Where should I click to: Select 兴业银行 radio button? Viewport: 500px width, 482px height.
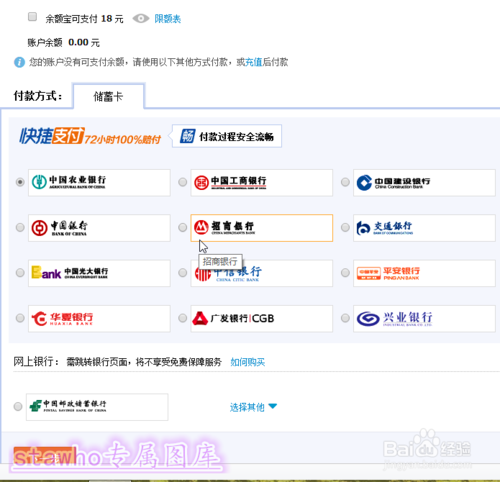point(345,318)
